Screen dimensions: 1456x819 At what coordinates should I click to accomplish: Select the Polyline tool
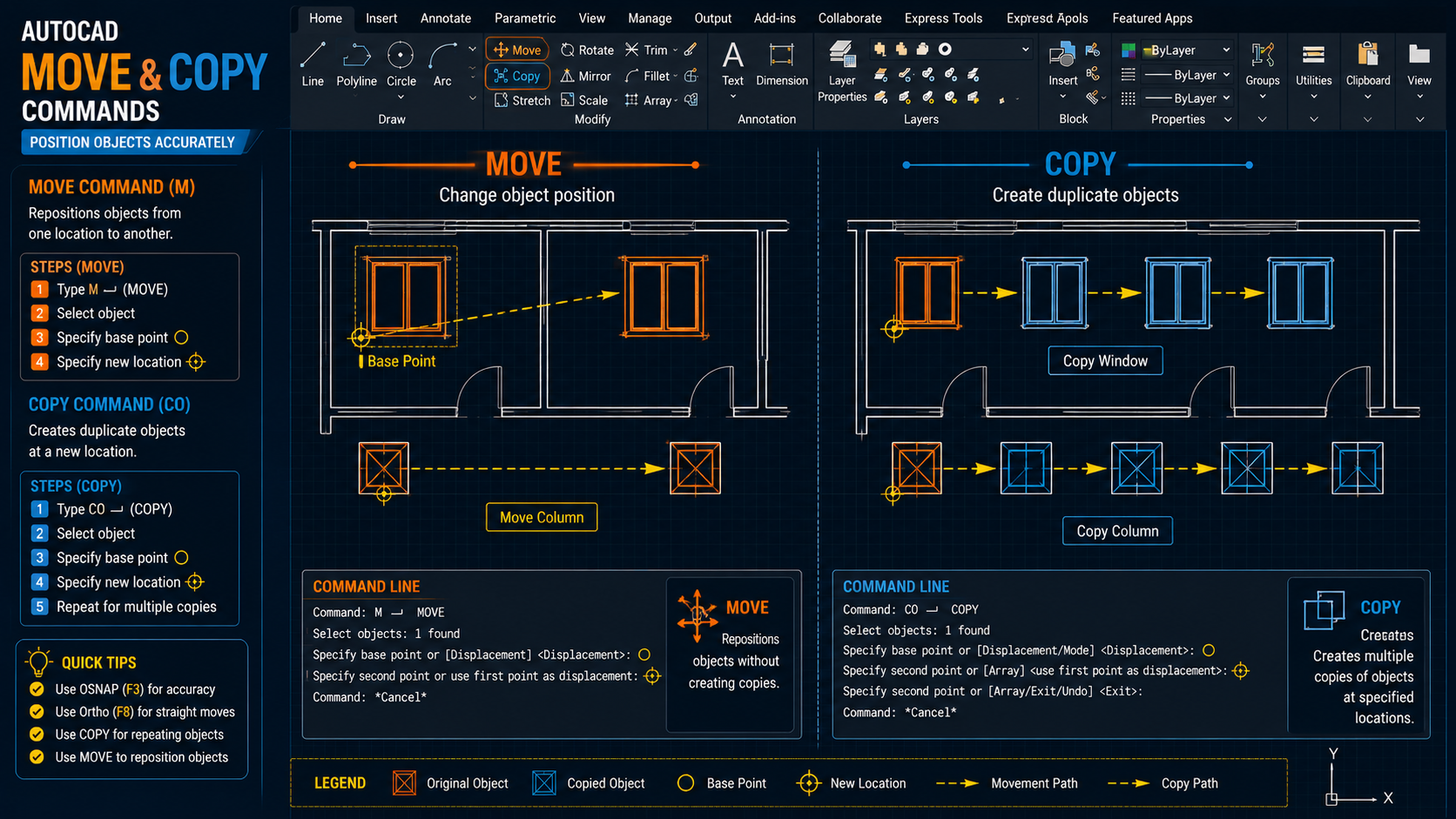[356, 64]
